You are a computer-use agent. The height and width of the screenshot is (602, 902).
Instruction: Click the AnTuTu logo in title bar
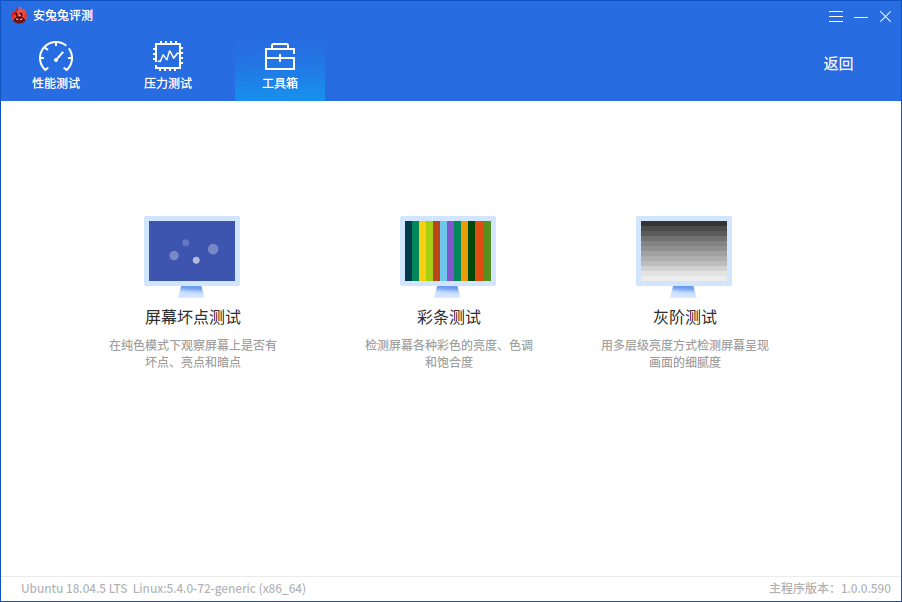tap(19, 16)
